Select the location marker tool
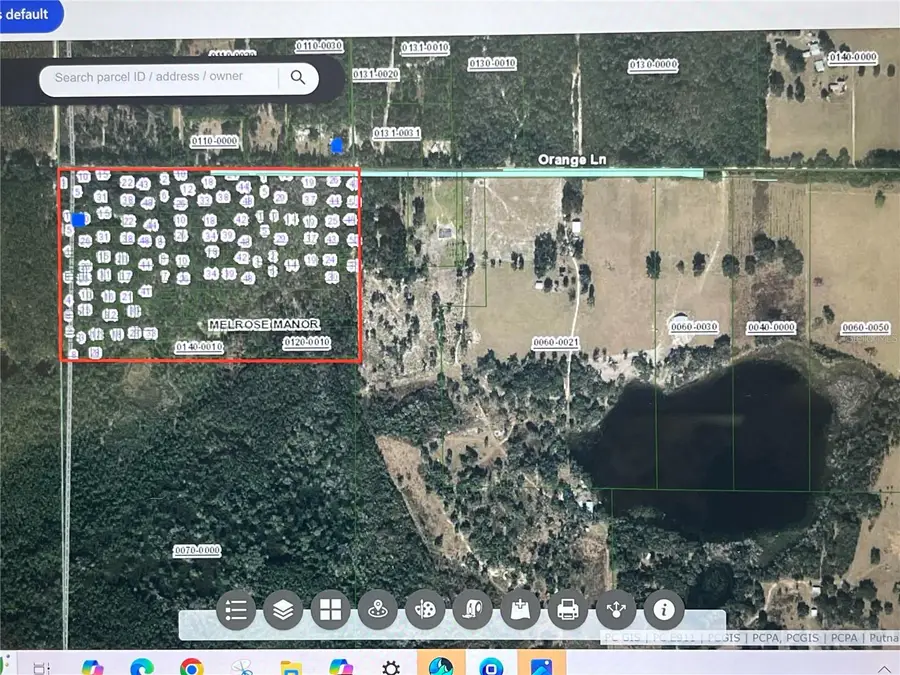 point(378,610)
